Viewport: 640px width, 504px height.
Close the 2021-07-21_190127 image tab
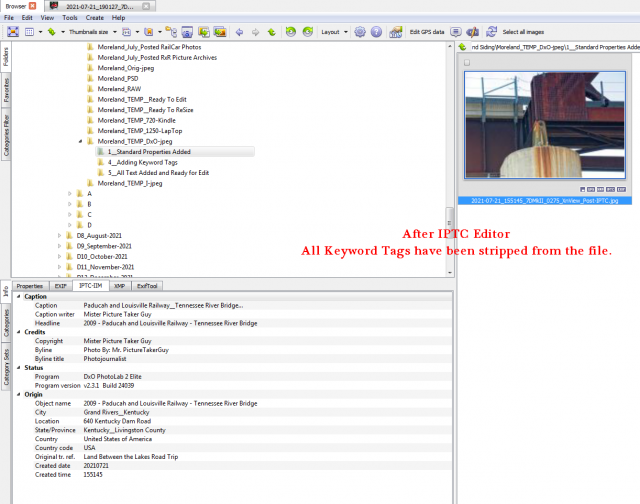point(146,6)
